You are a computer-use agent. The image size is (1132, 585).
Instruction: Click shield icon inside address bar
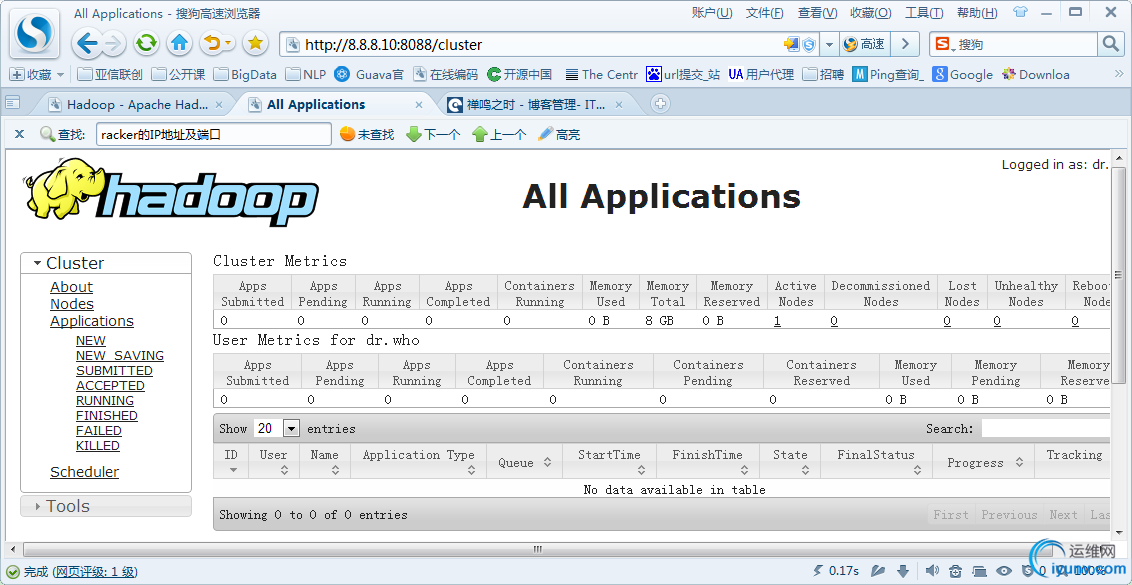pyautogui.click(x=809, y=45)
